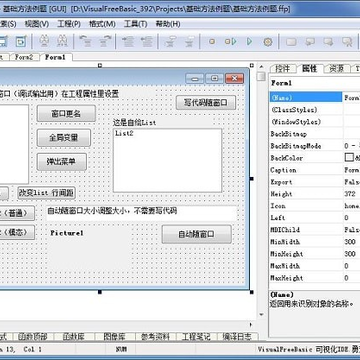360x360 pixels.
Task: Open the 资源 panel tab
Action: coord(337,68)
